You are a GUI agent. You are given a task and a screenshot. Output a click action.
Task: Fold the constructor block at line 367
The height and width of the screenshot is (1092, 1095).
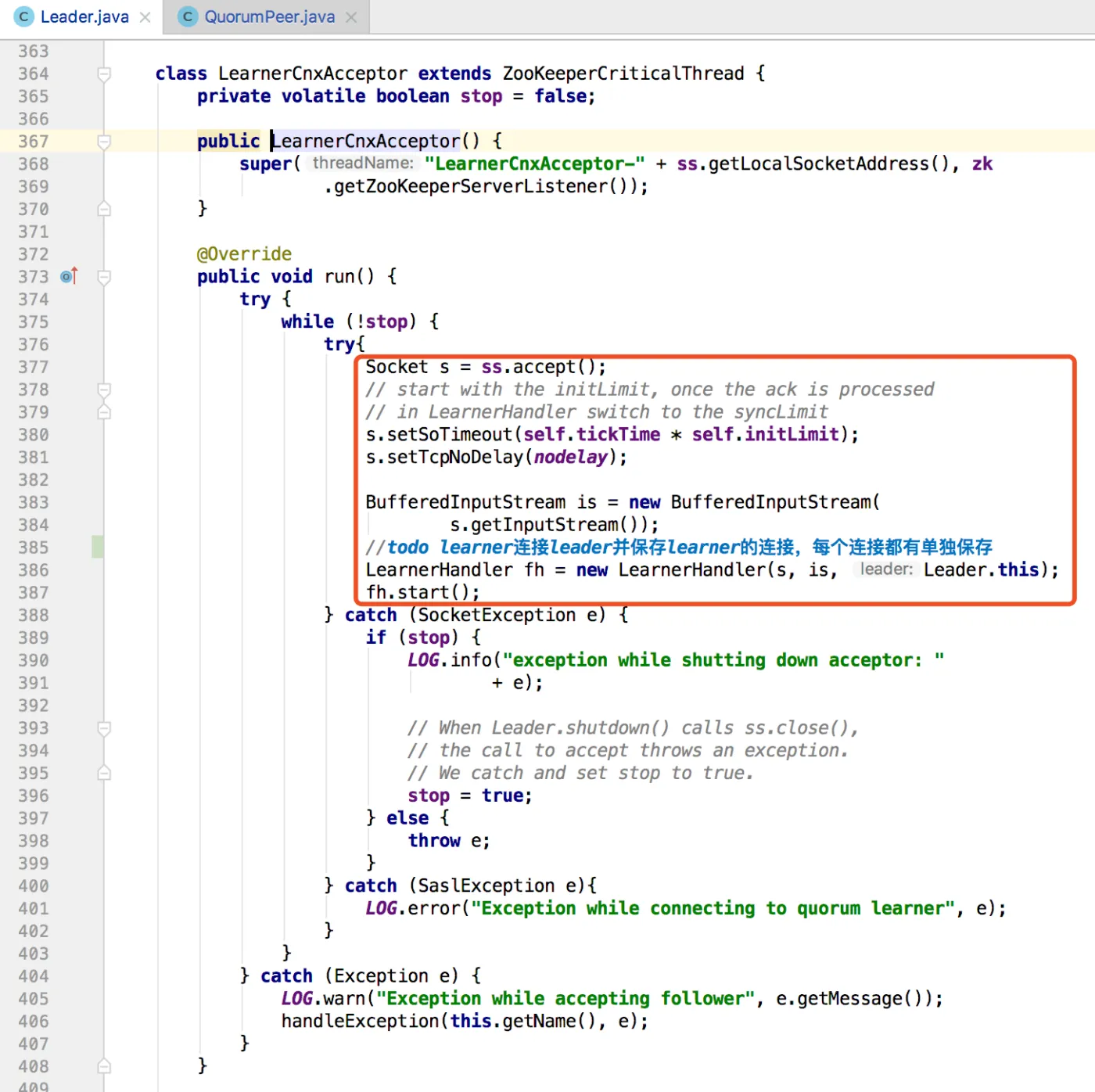pyautogui.click(x=104, y=142)
